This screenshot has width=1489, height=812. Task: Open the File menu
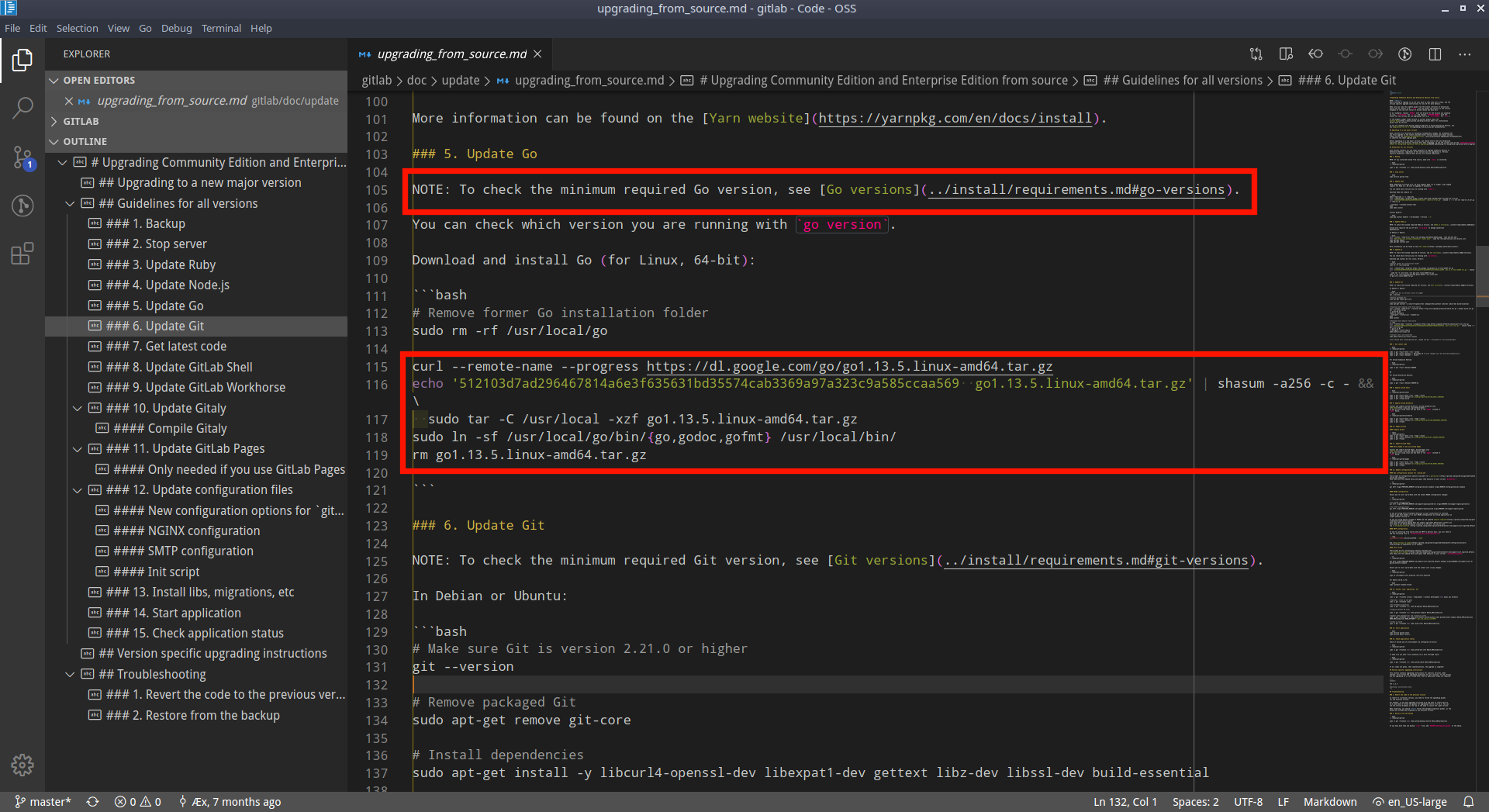pos(12,29)
